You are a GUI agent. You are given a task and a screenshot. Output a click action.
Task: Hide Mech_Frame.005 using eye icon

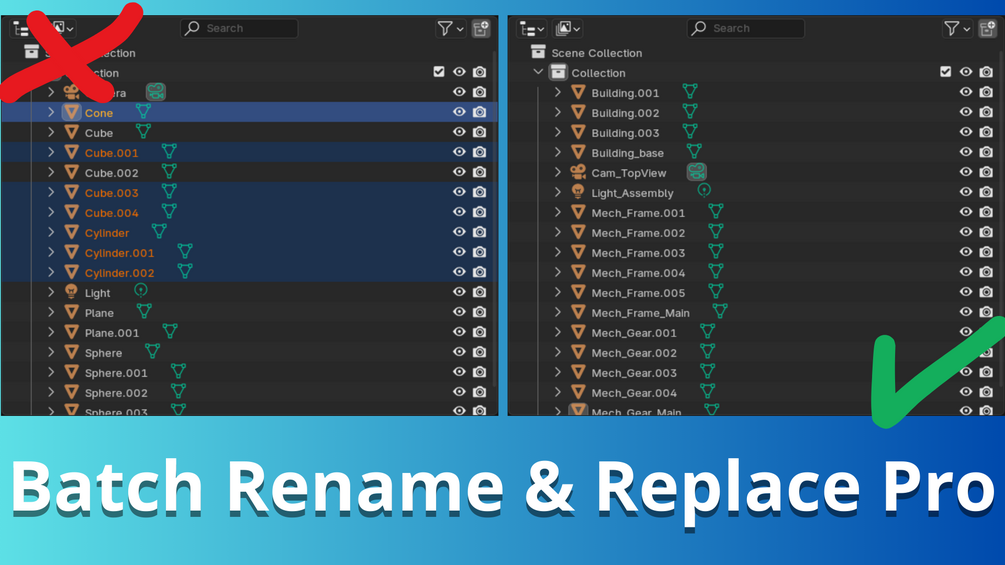pyautogui.click(x=966, y=291)
